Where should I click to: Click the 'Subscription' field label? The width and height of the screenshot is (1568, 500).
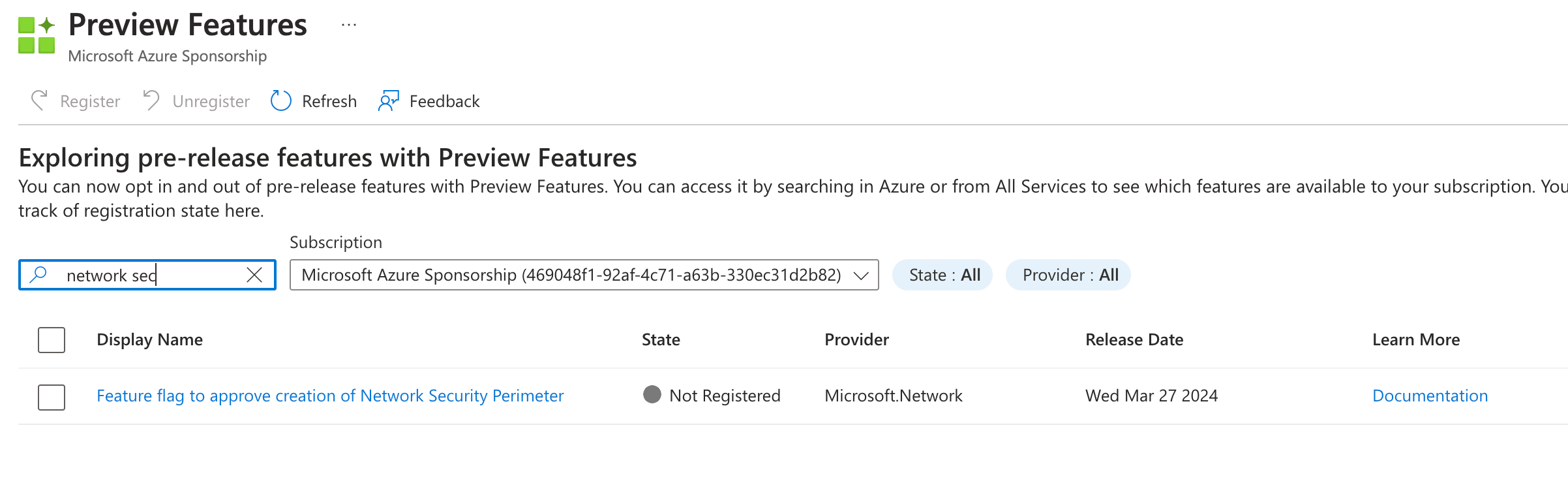click(336, 242)
